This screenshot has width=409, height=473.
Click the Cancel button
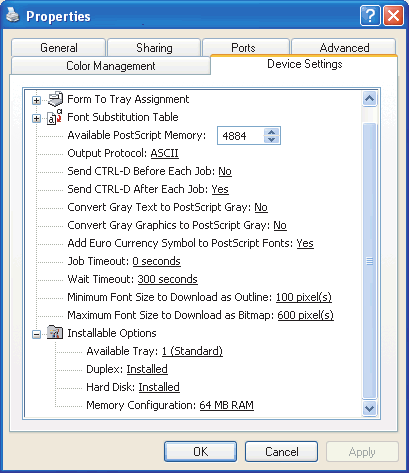point(282,452)
